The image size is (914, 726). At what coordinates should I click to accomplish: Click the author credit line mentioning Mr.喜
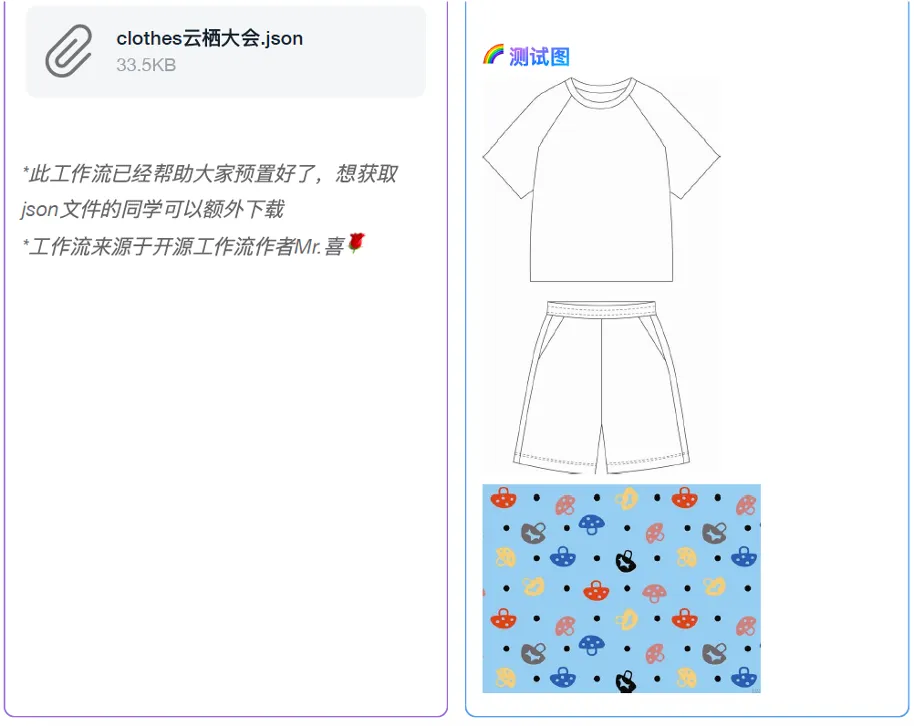tap(182, 246)
